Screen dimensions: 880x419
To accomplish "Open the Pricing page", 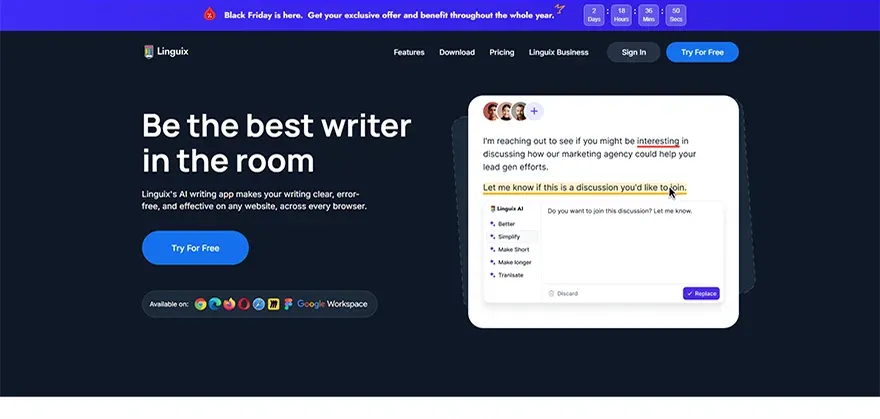I will tap(502, 52).
